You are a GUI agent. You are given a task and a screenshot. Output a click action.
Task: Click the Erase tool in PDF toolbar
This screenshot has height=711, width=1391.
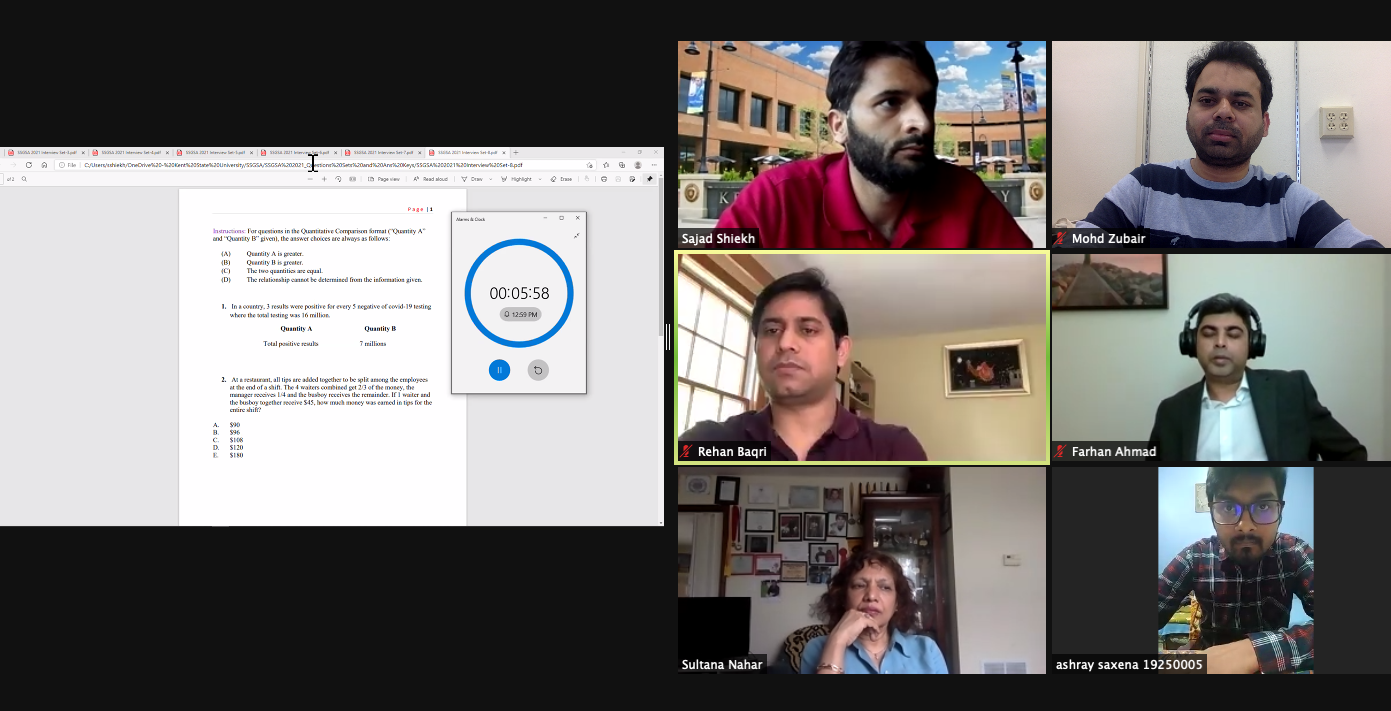coord(561,179)
